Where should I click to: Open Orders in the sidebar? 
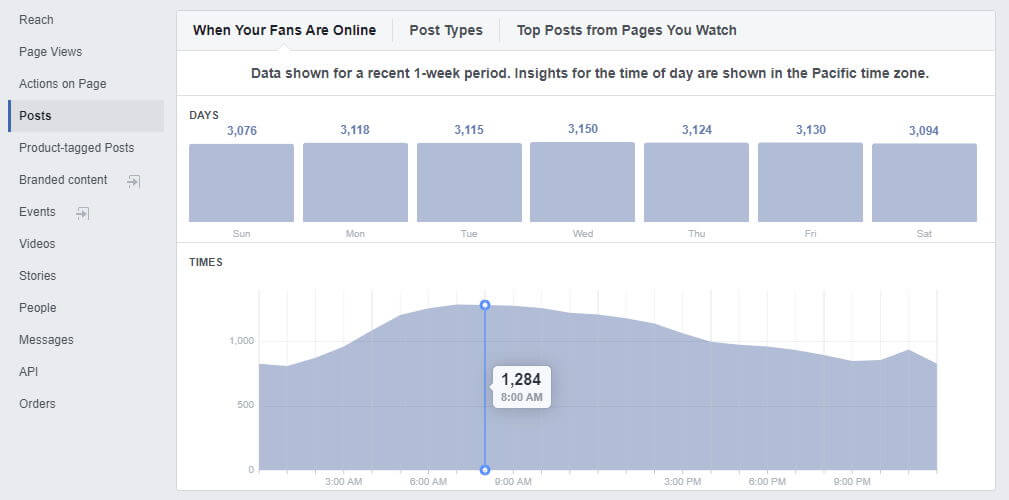[37, 404]
